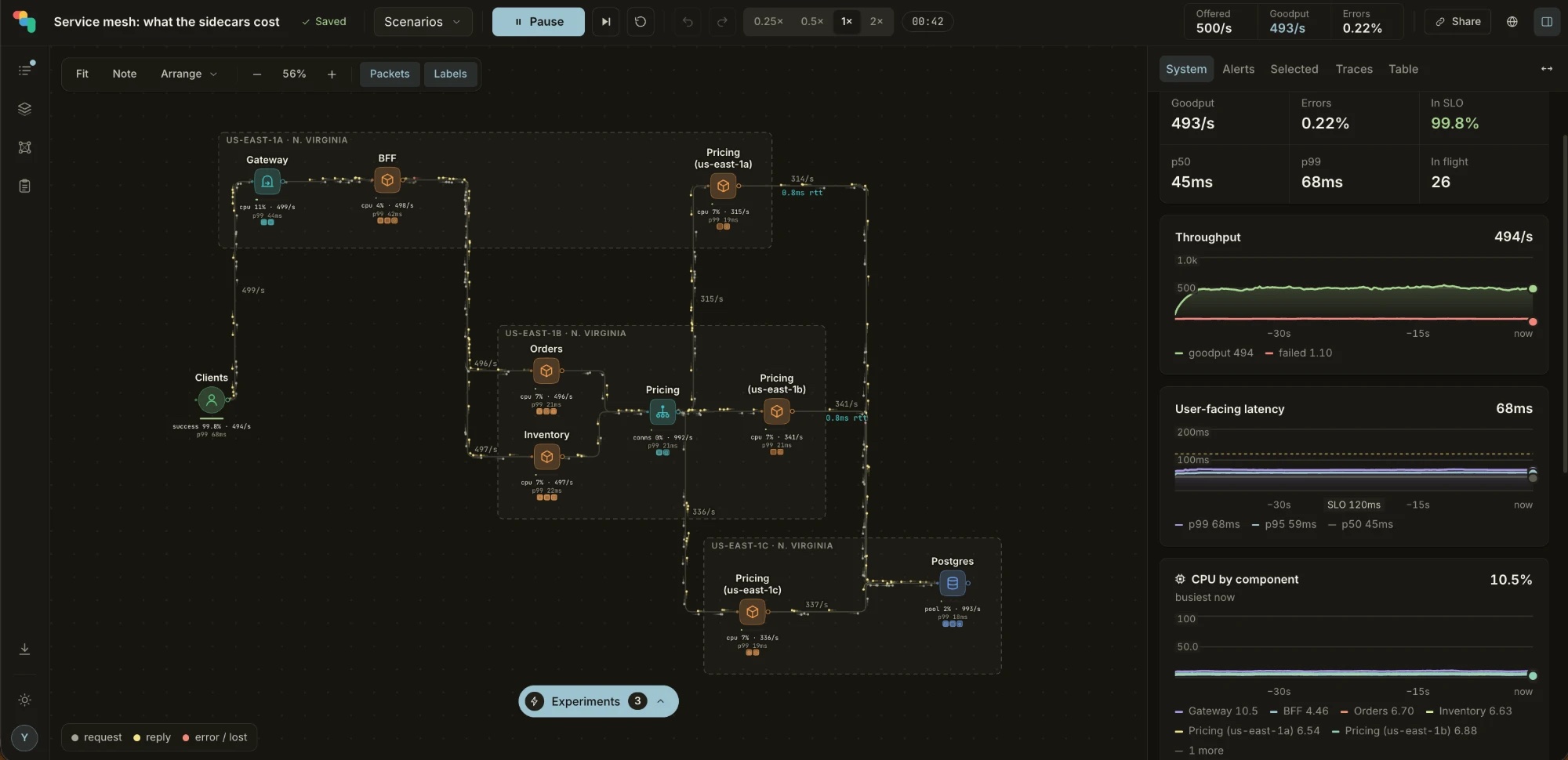The width and height of the screenshot is (1568, 760).
Task: Select the Gateway node icon
Action: (267, 182)
